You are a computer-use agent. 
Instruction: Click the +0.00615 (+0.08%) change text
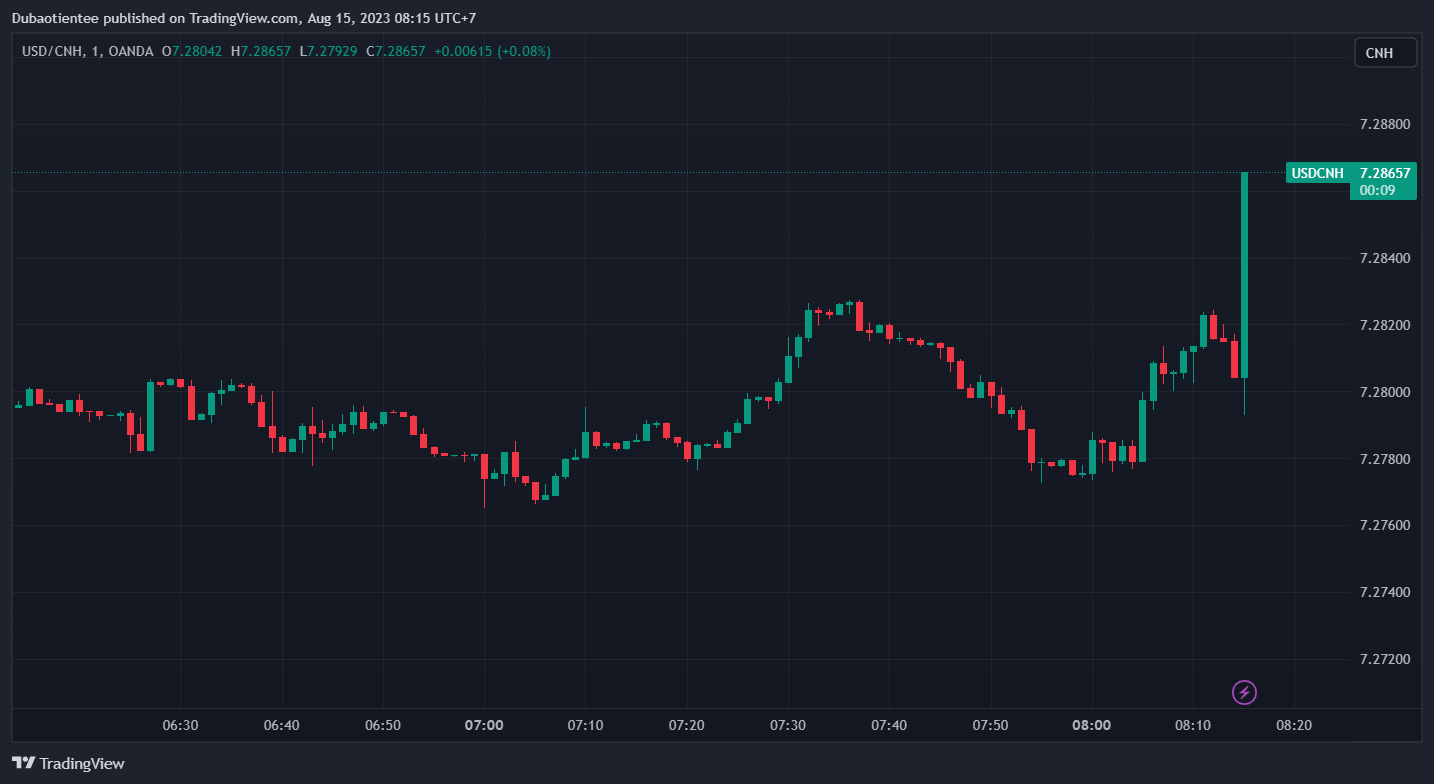[x=492, y=51]
